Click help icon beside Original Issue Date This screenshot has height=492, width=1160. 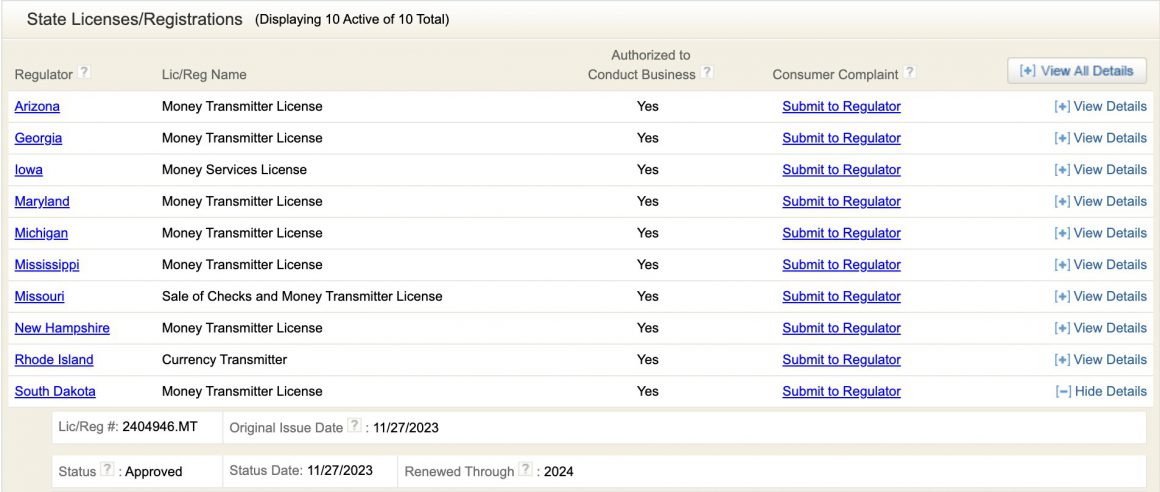tap(353, 427)
